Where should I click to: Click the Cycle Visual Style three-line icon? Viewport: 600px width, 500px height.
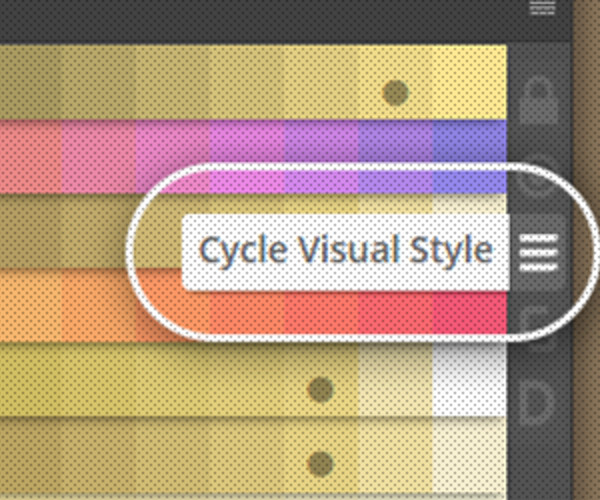point(538,252)
